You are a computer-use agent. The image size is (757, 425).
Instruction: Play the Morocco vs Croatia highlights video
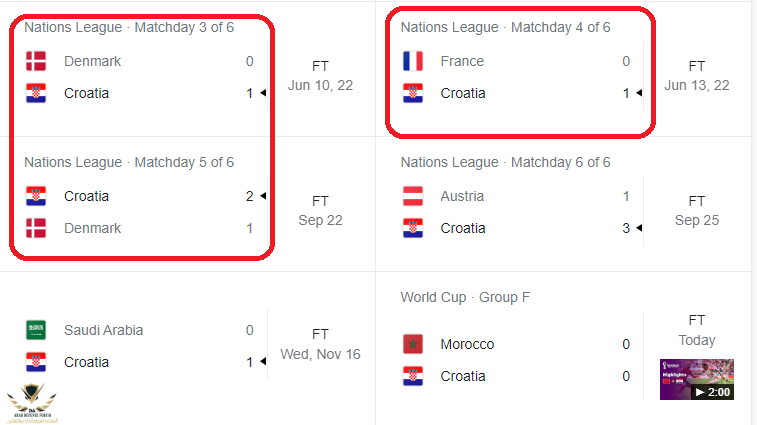tap(696, 379)
